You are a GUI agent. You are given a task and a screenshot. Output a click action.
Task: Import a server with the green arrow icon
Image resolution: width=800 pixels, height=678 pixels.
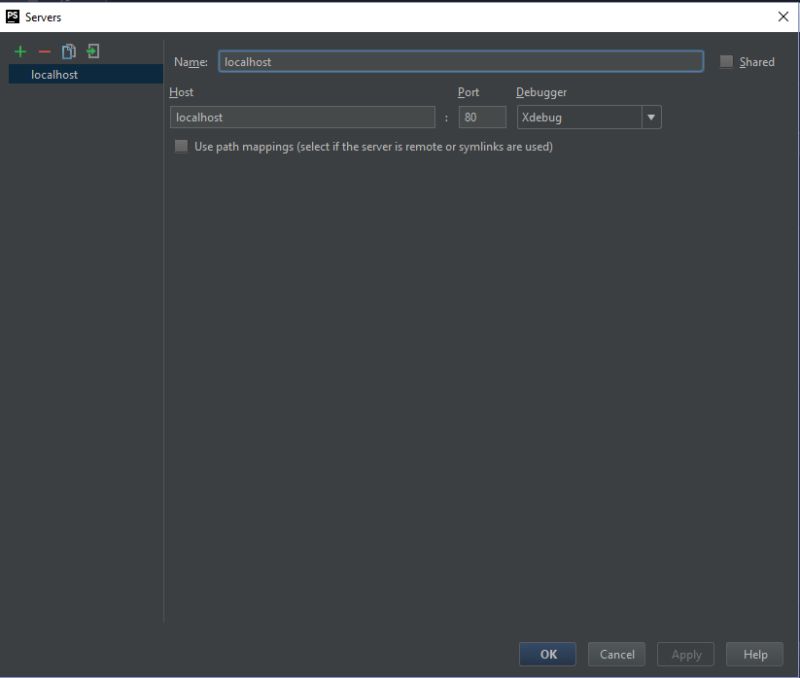pos(93,51)
